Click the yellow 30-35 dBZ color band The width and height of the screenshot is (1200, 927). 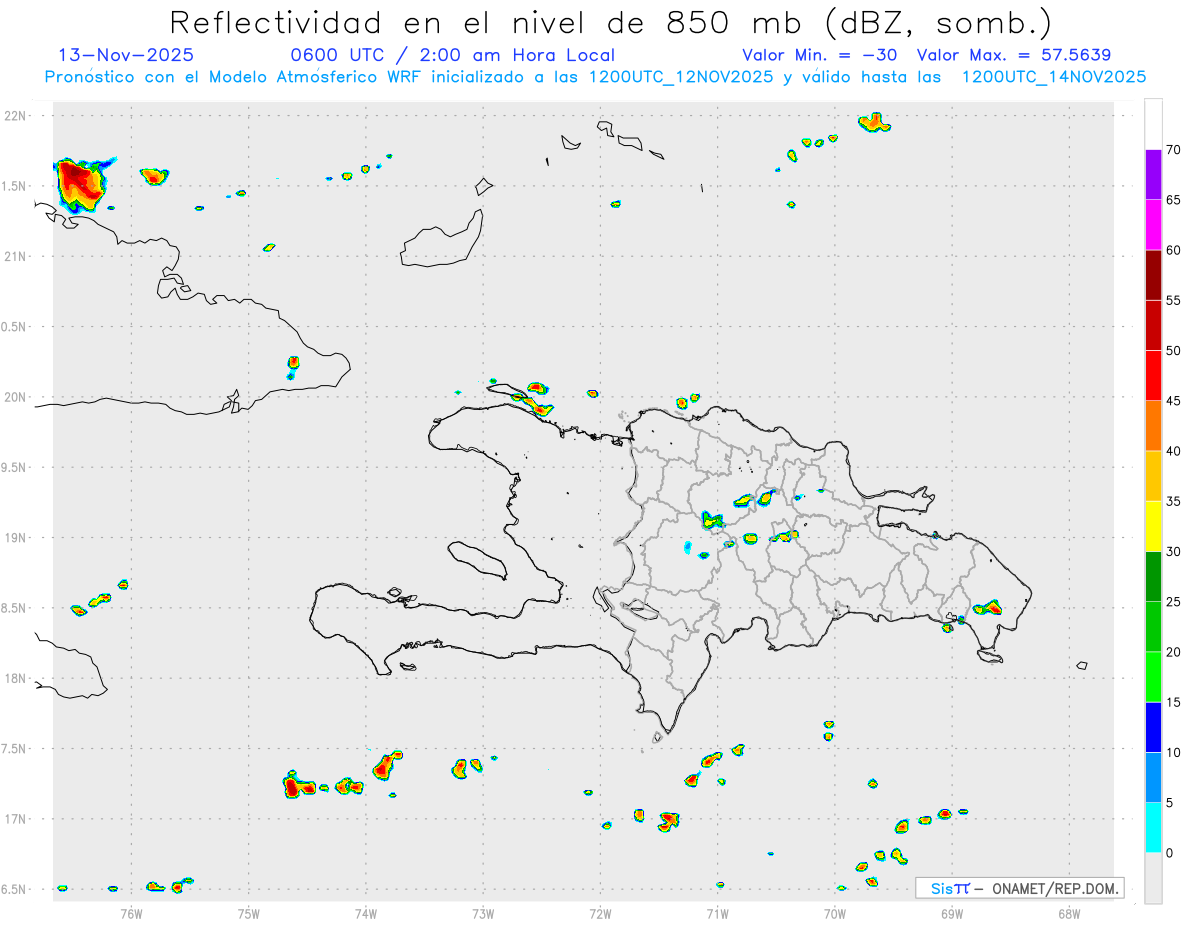pos(1153,526)
